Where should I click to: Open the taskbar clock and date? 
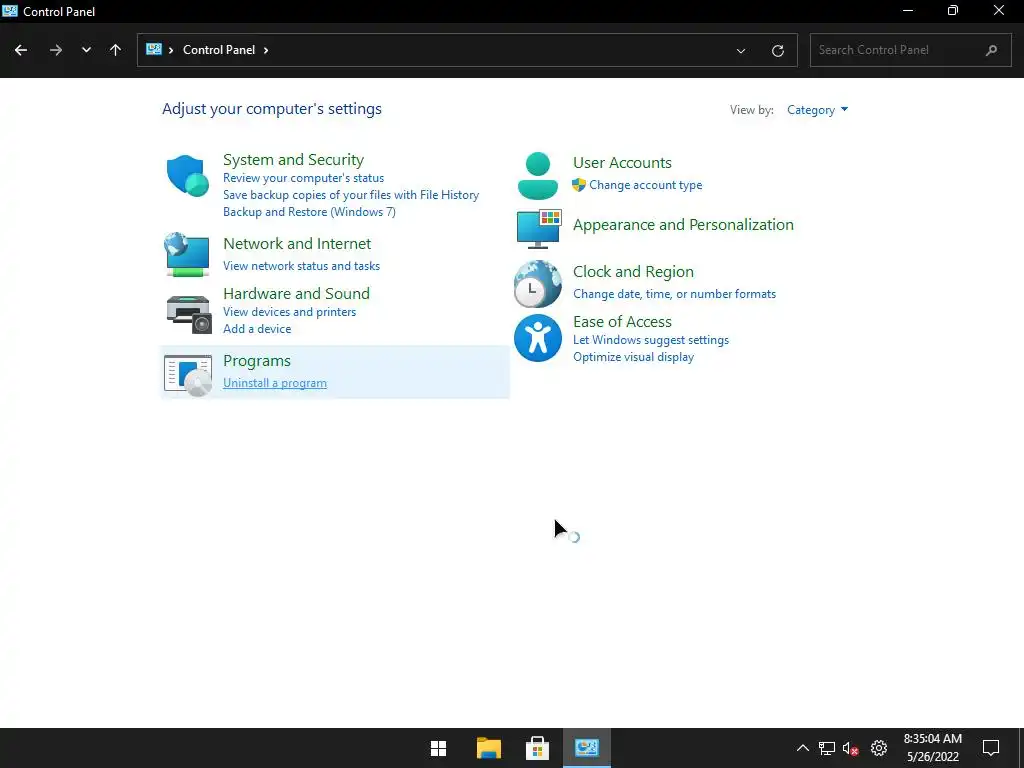933,748
